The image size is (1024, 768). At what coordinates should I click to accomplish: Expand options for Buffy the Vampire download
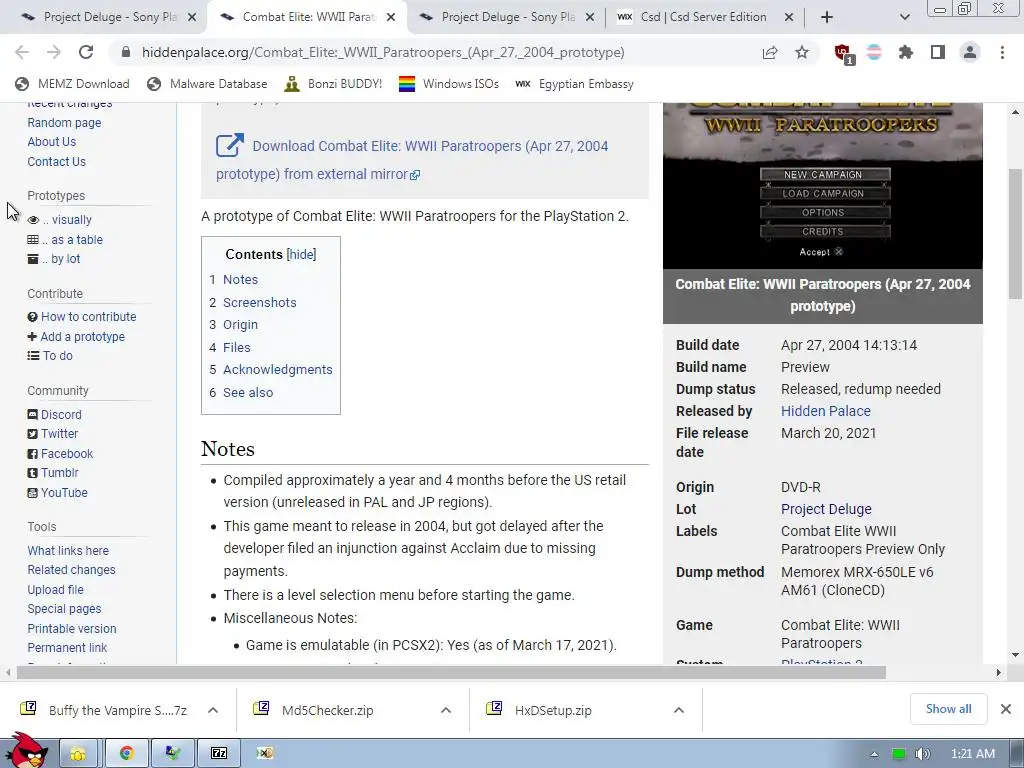click(213, 710)
